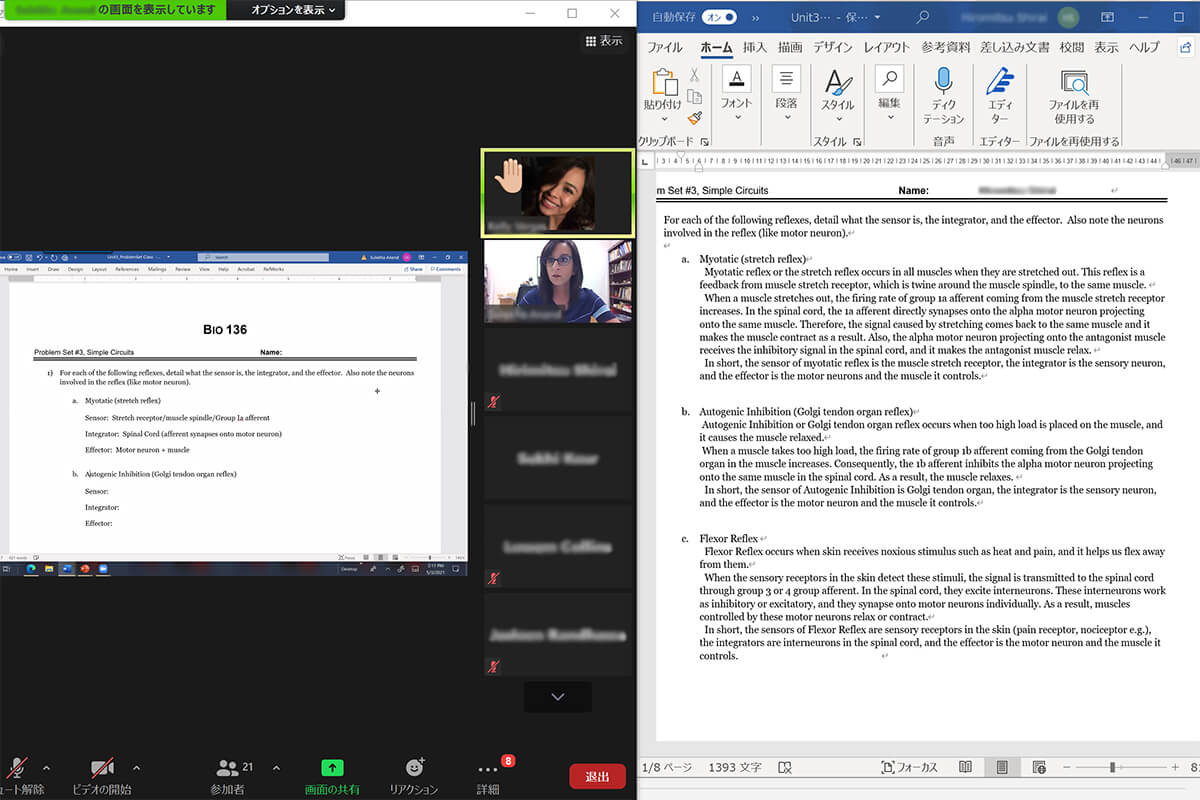Select the Format Painter brush in Word
Viewport: 1200px width, 800px height.
pos(693,117)
